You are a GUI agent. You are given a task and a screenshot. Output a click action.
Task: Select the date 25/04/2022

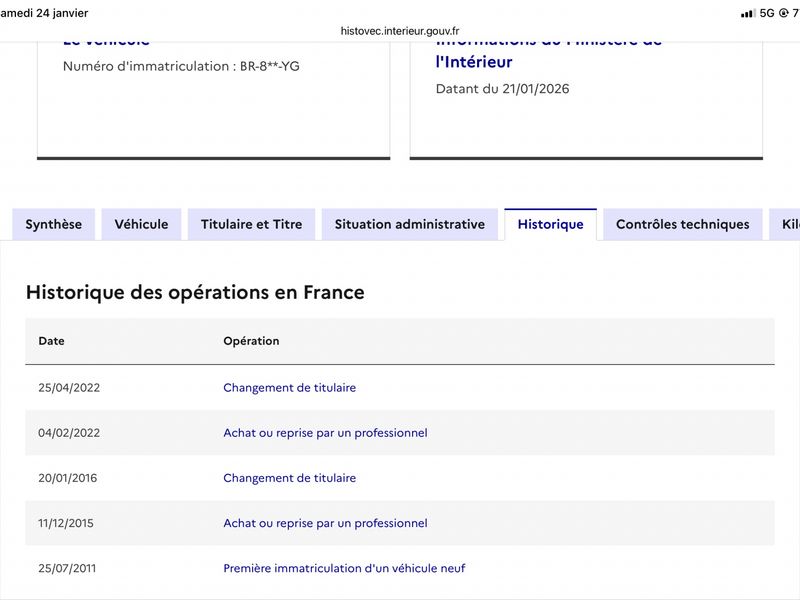pos(69,388)
